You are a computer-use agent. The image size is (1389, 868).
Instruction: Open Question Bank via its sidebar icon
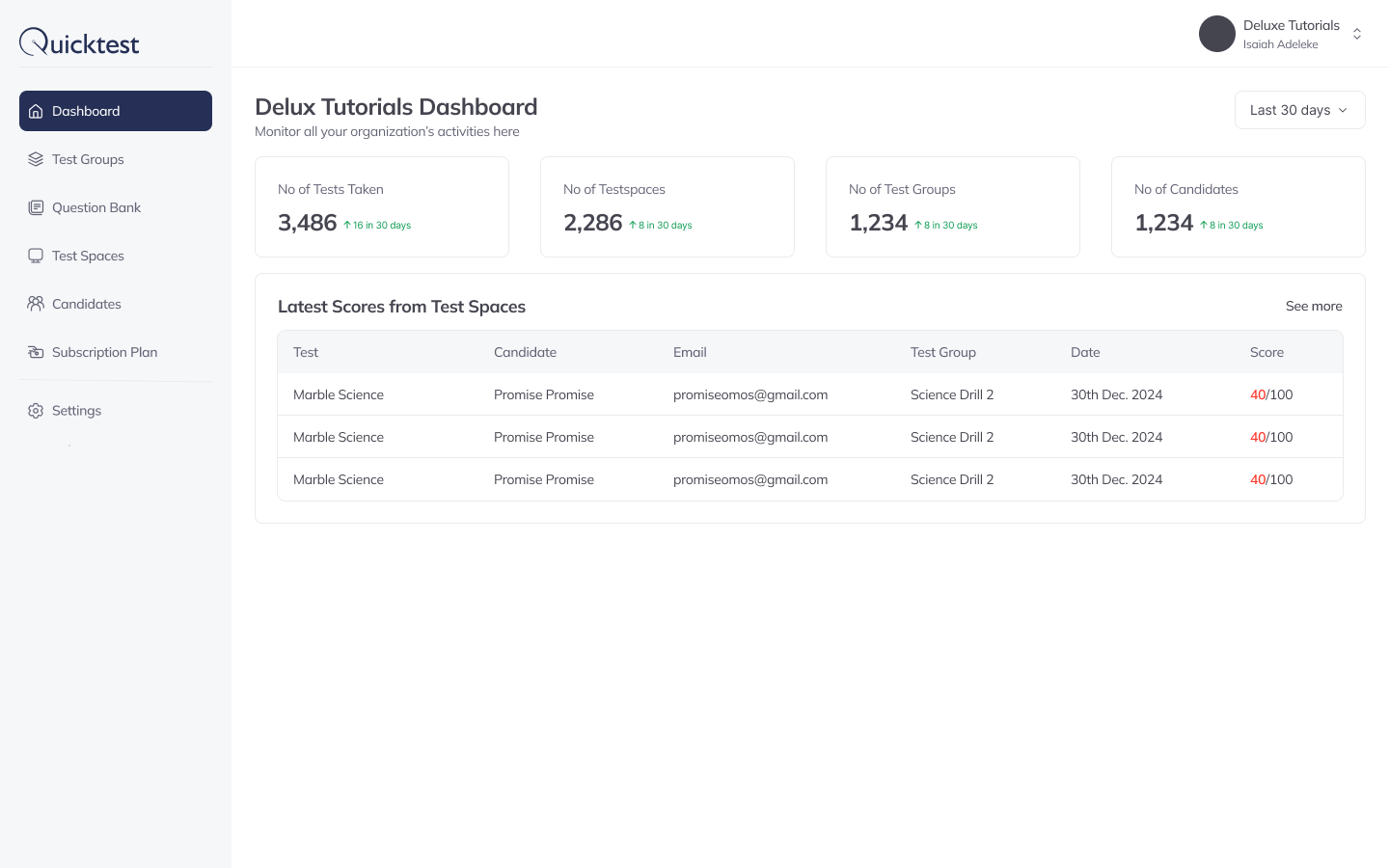(x=36, y=207)
